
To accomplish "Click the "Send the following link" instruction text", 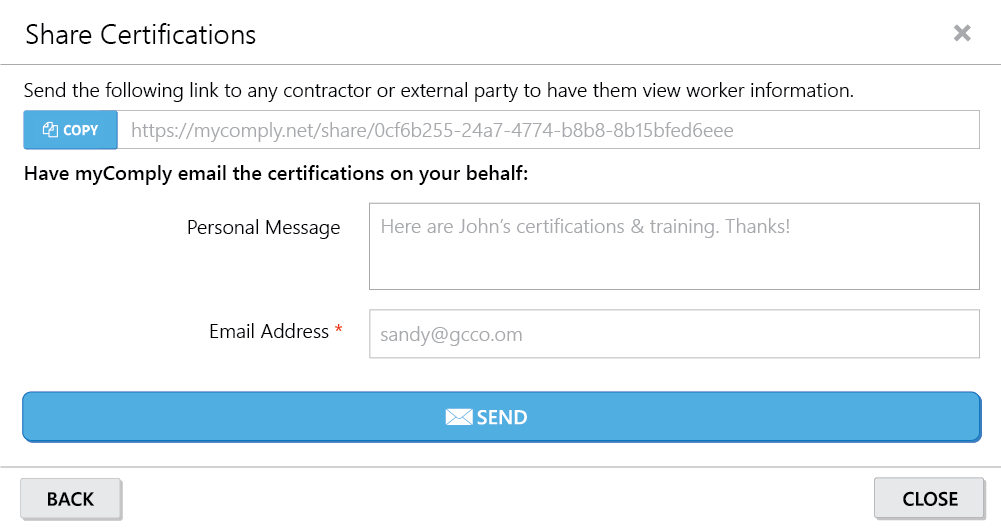I will coord(439,91).
